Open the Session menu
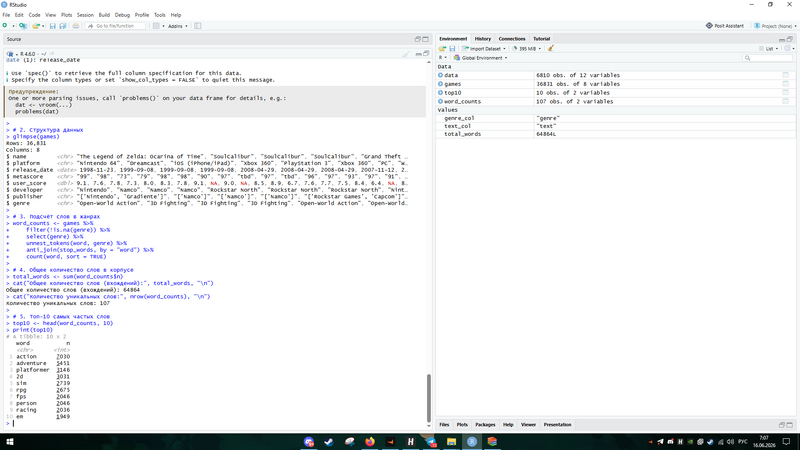 [85, 15]
